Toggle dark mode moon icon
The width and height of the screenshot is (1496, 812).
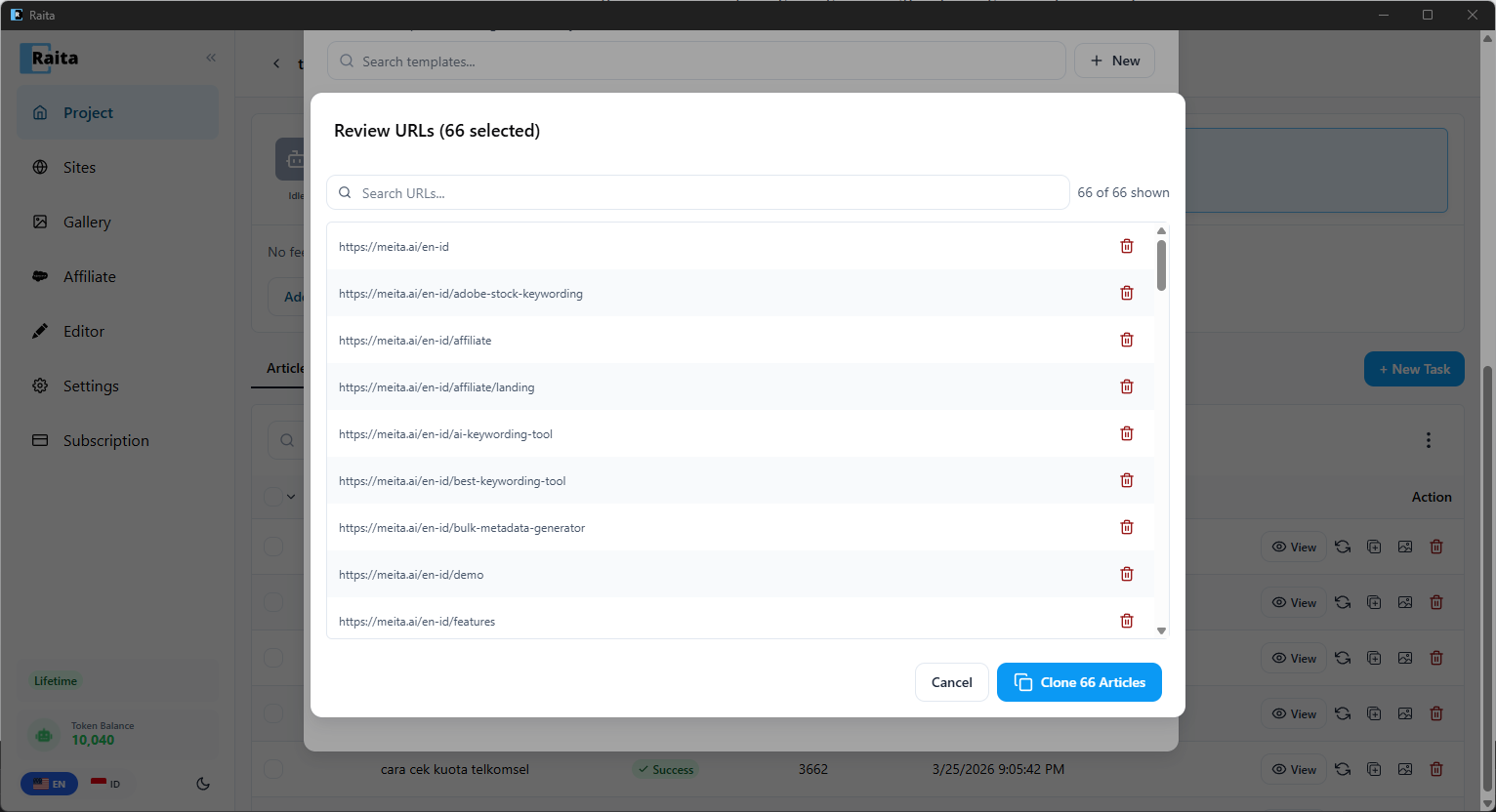(203, 784)
